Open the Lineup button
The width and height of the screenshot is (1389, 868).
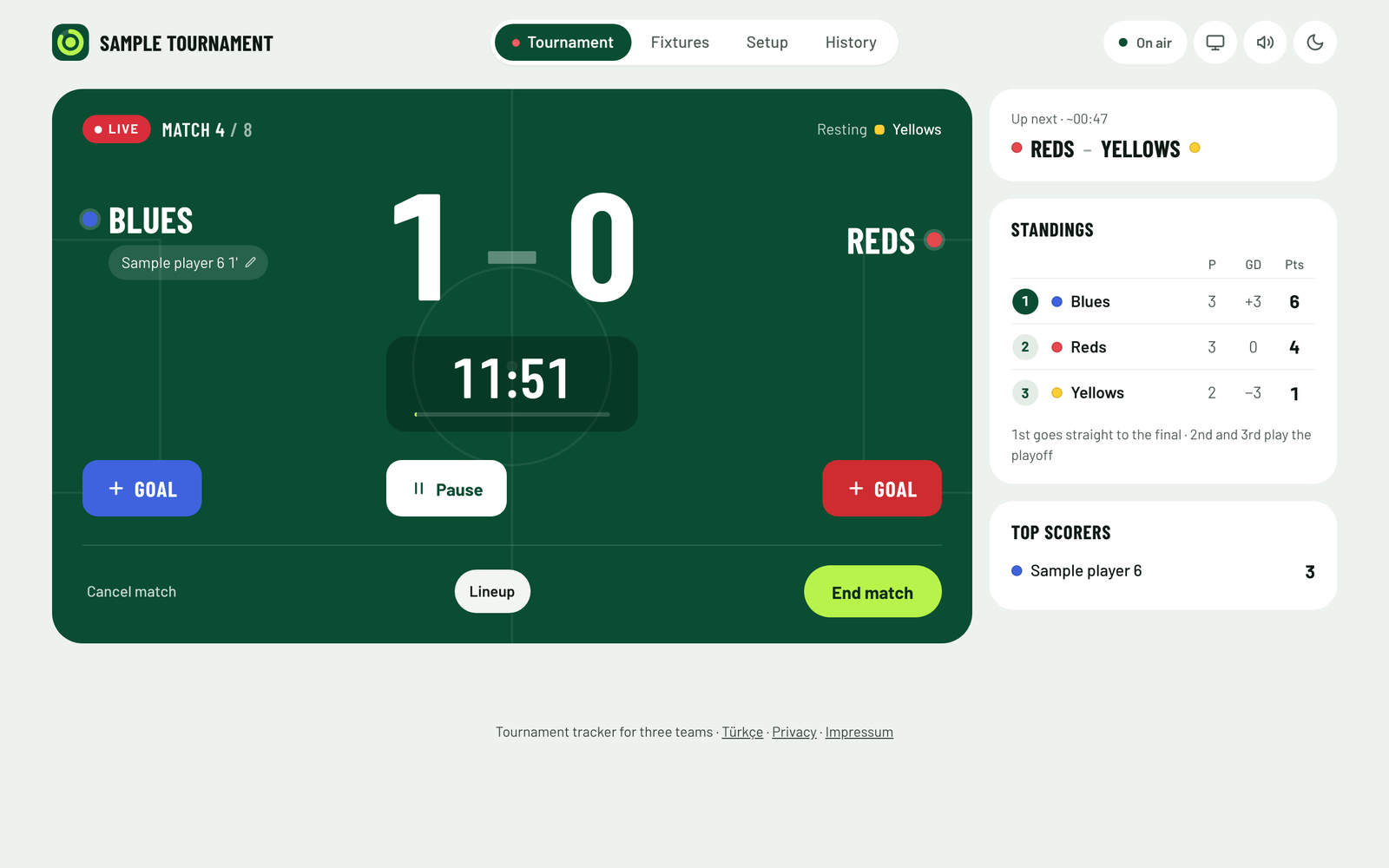[492, 591]
